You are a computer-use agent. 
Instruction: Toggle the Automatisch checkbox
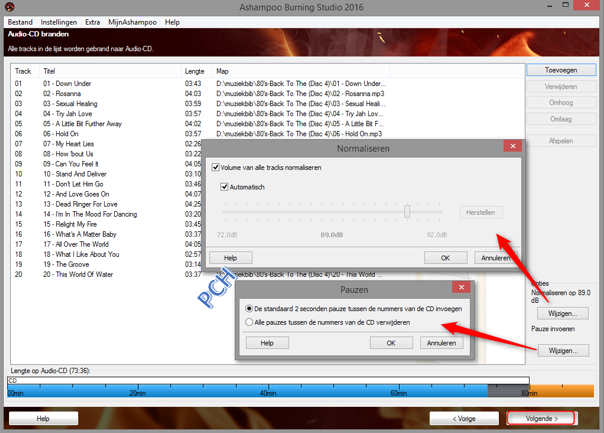point(224,187)
